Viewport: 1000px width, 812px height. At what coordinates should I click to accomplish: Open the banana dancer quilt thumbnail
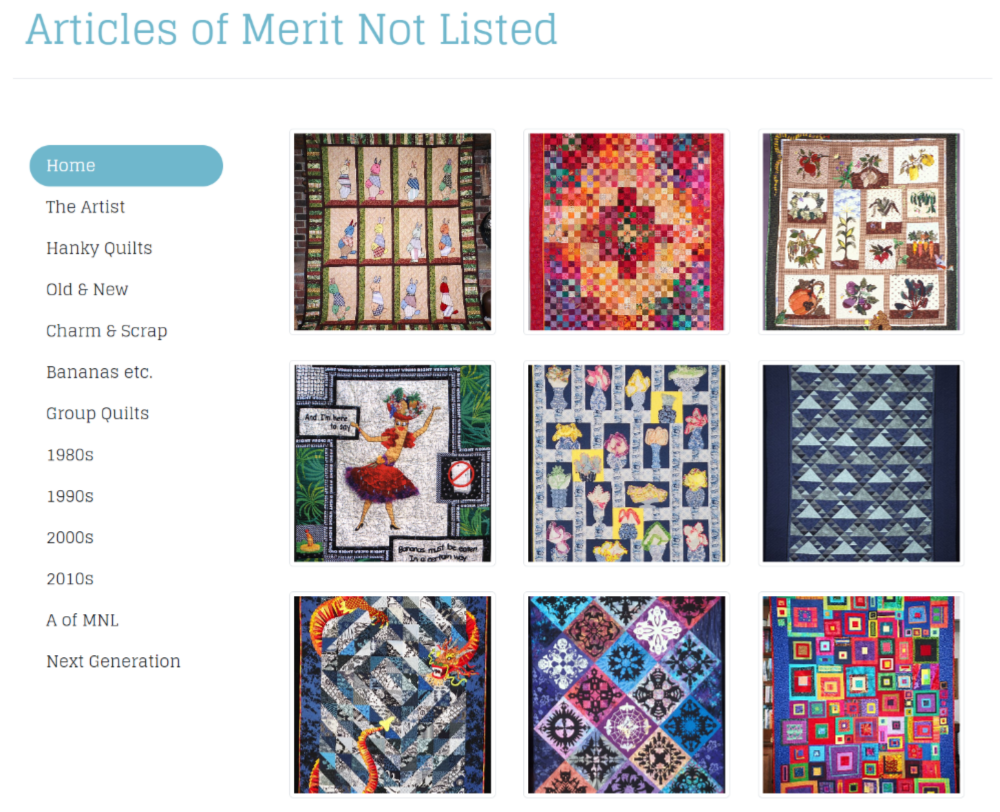tap(392, 463)
